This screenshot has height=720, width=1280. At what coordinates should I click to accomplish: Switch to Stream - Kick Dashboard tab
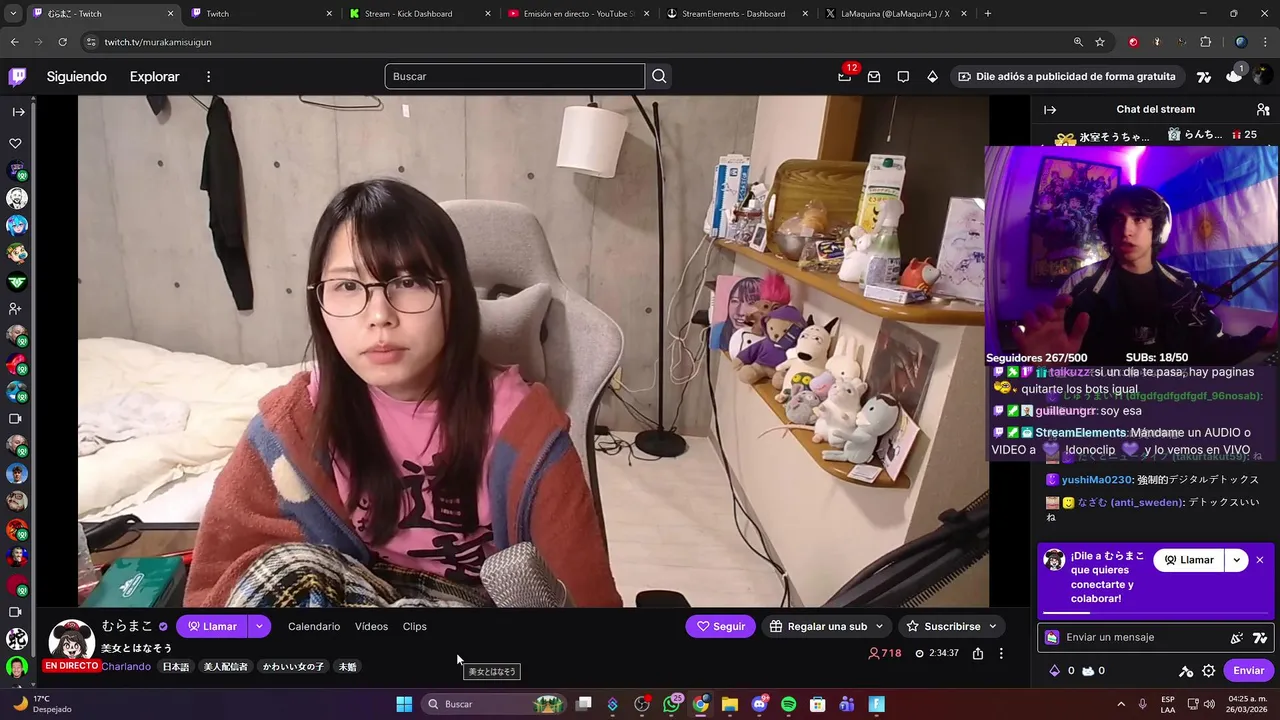(418, 14)
